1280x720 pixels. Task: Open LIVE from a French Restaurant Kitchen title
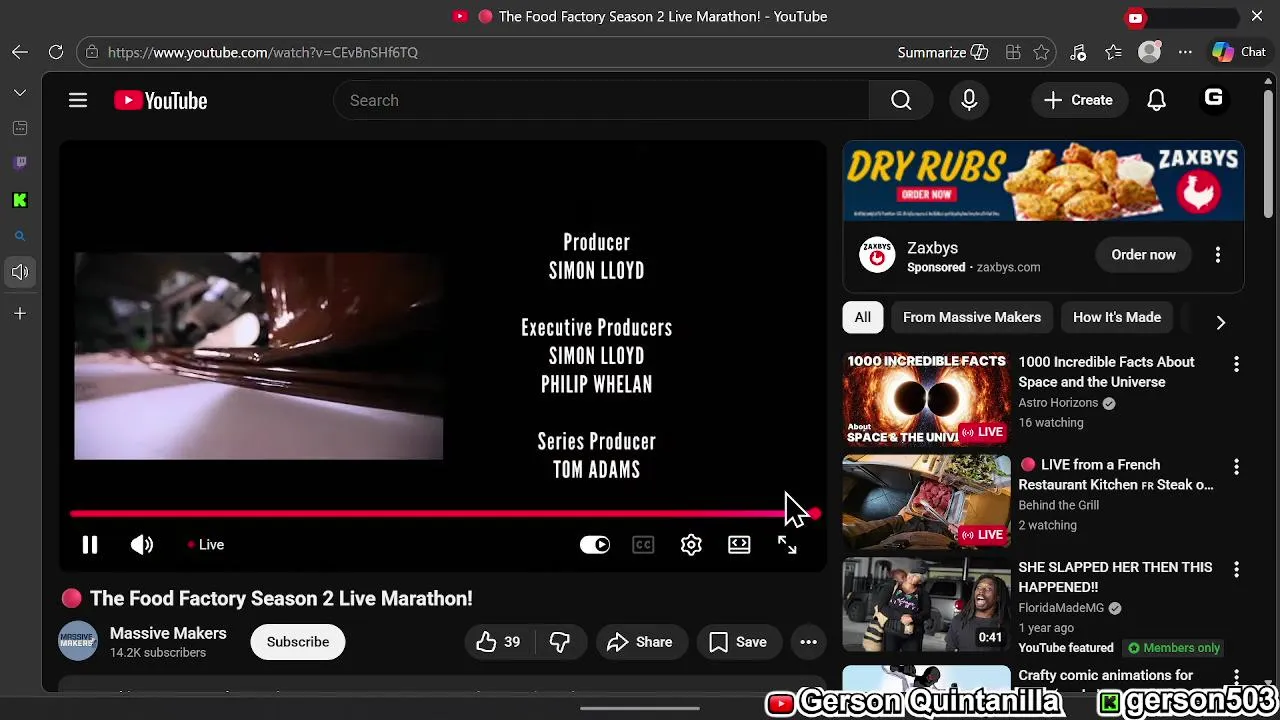(x=1116, y=475)
